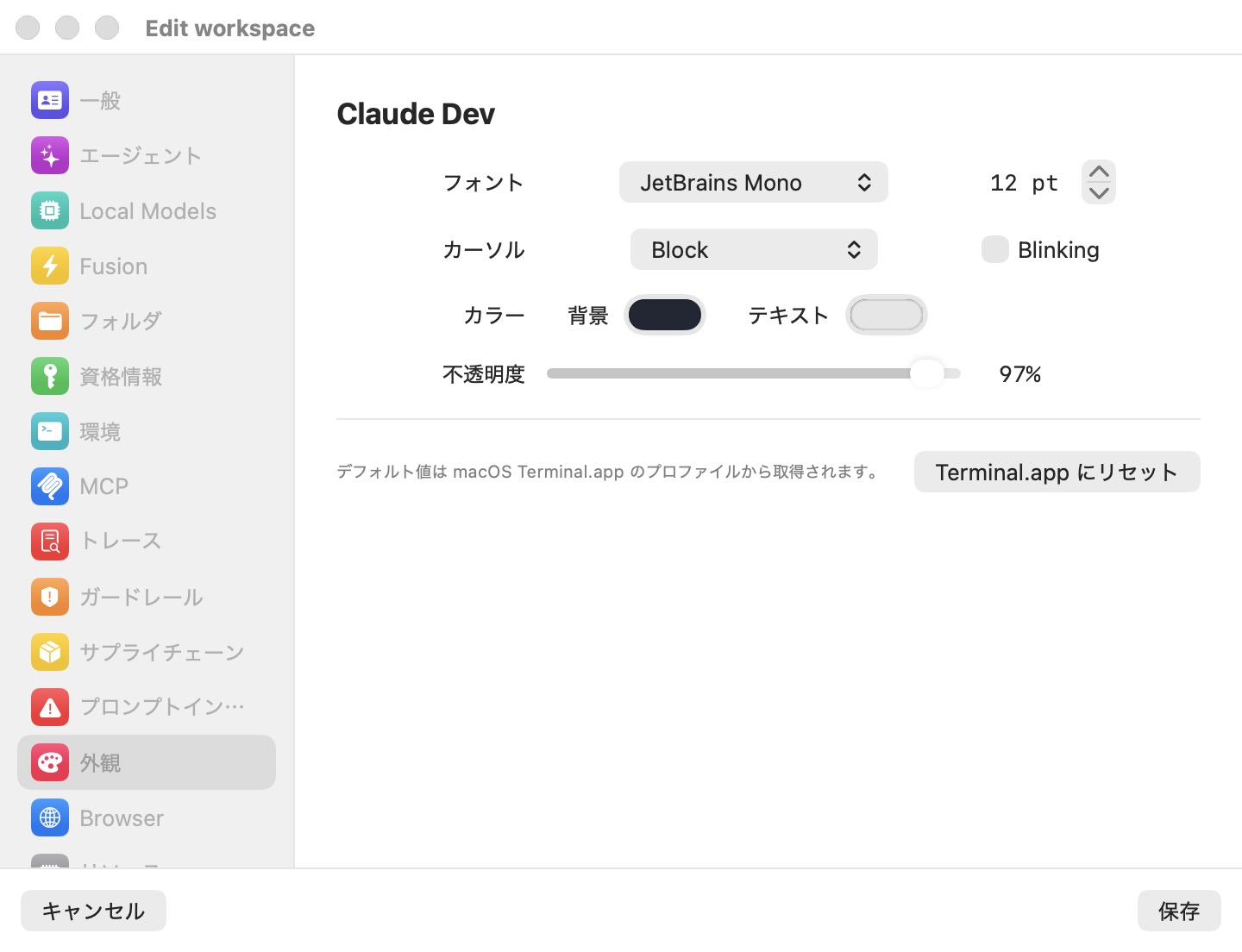Open the テキスト light color swatch

887,315
